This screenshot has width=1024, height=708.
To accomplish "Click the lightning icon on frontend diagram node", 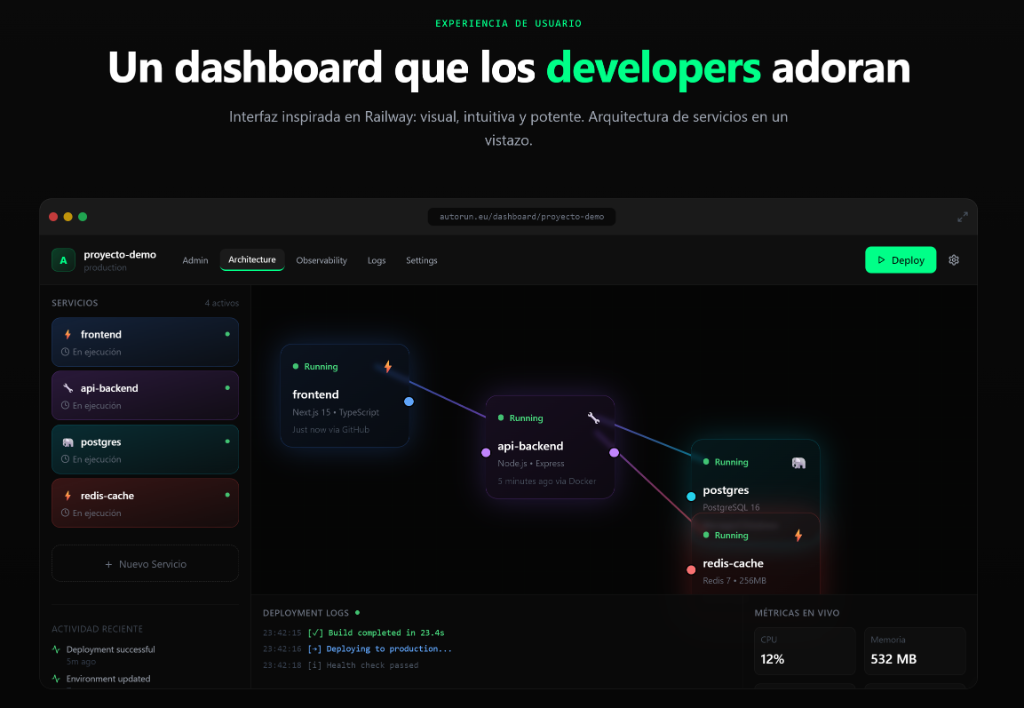I will 388,366.
